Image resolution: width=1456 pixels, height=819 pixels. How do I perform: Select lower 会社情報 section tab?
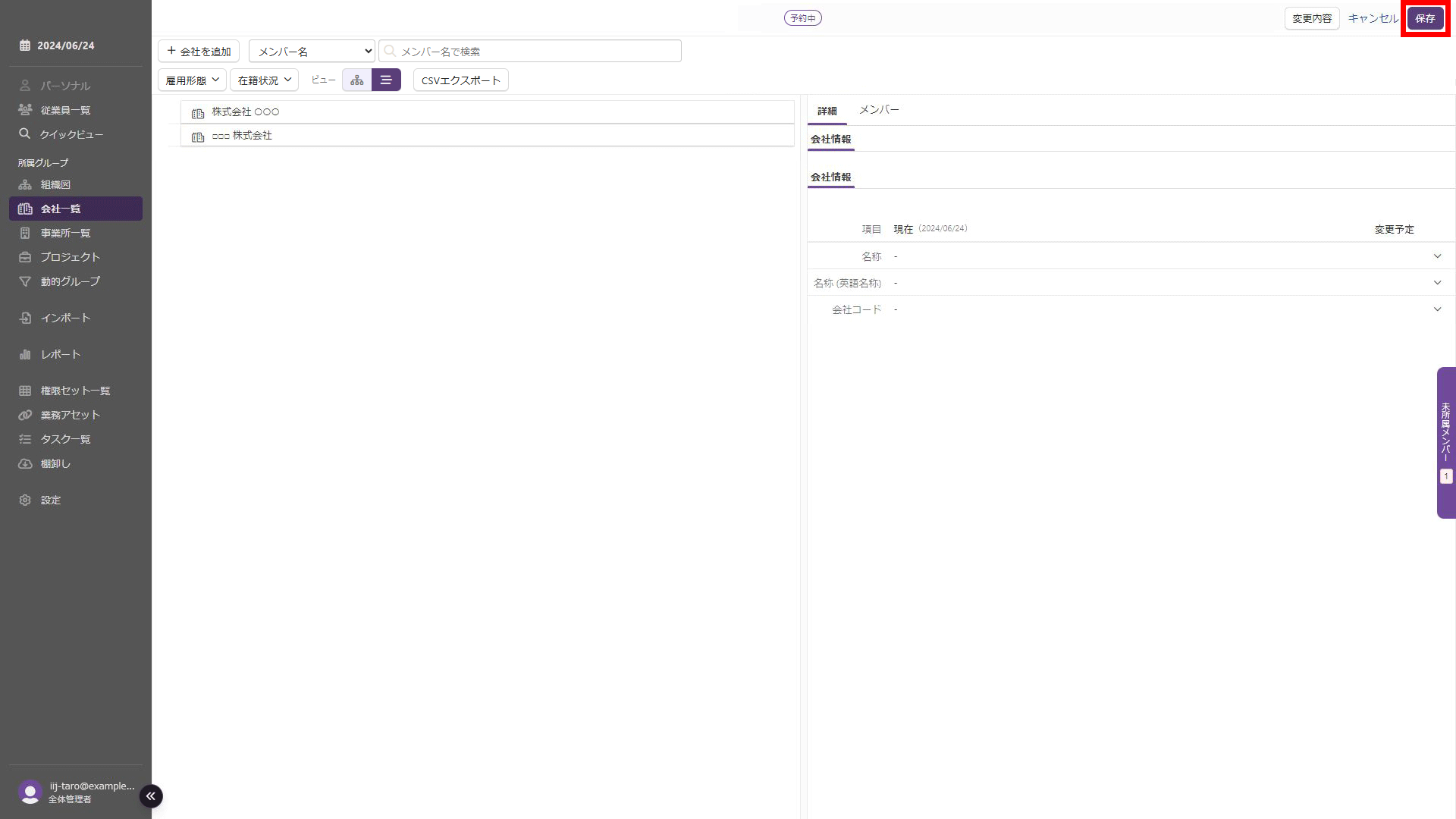coord(831,177)
